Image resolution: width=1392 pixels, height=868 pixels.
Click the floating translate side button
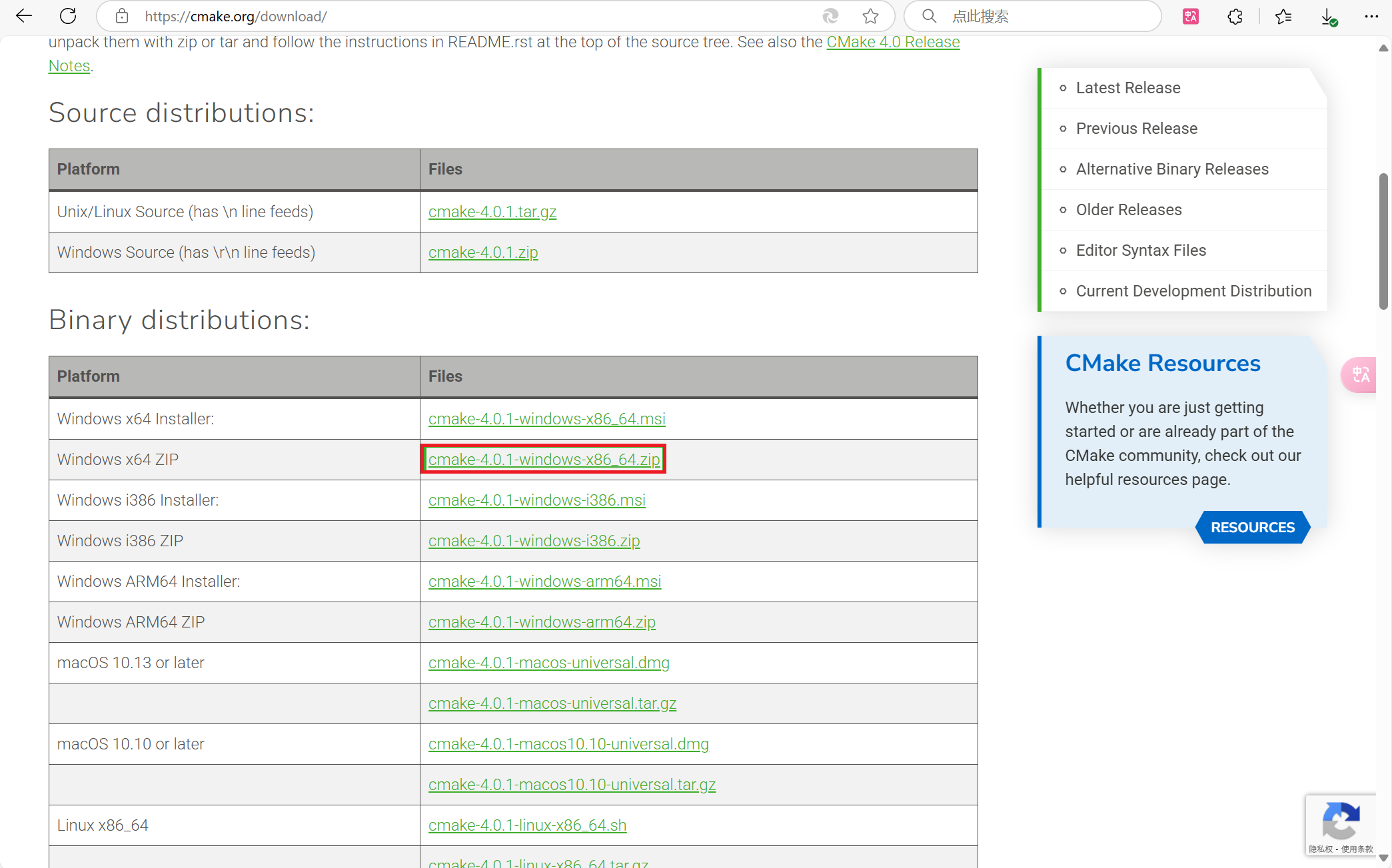click(1360, 375)
